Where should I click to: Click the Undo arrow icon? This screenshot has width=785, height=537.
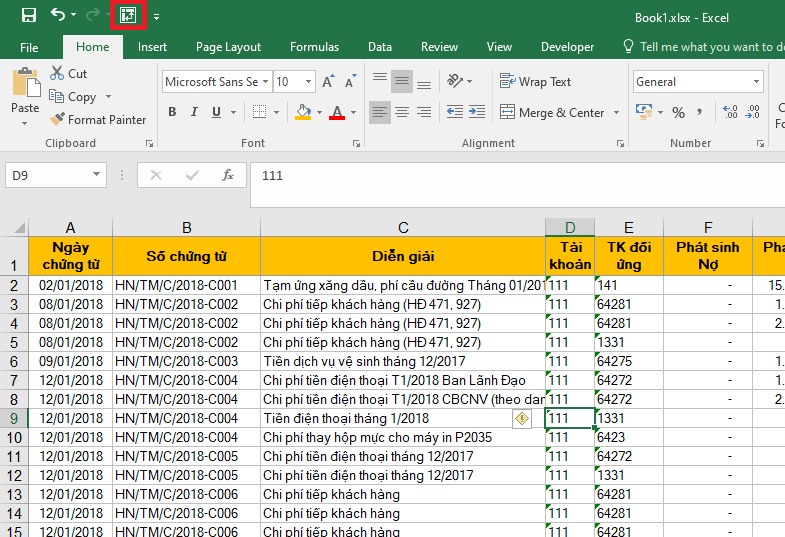59,15
